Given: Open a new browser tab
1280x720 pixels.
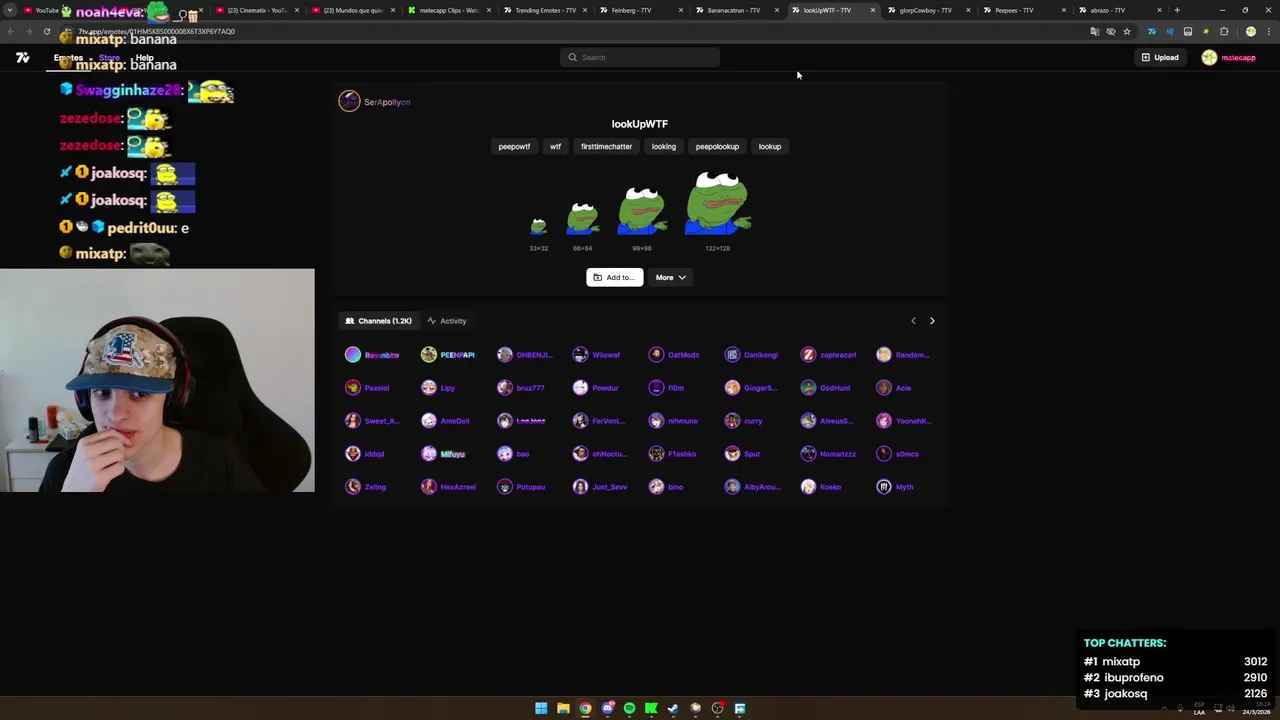Looking at the screenshot, I should (1177, 10).
